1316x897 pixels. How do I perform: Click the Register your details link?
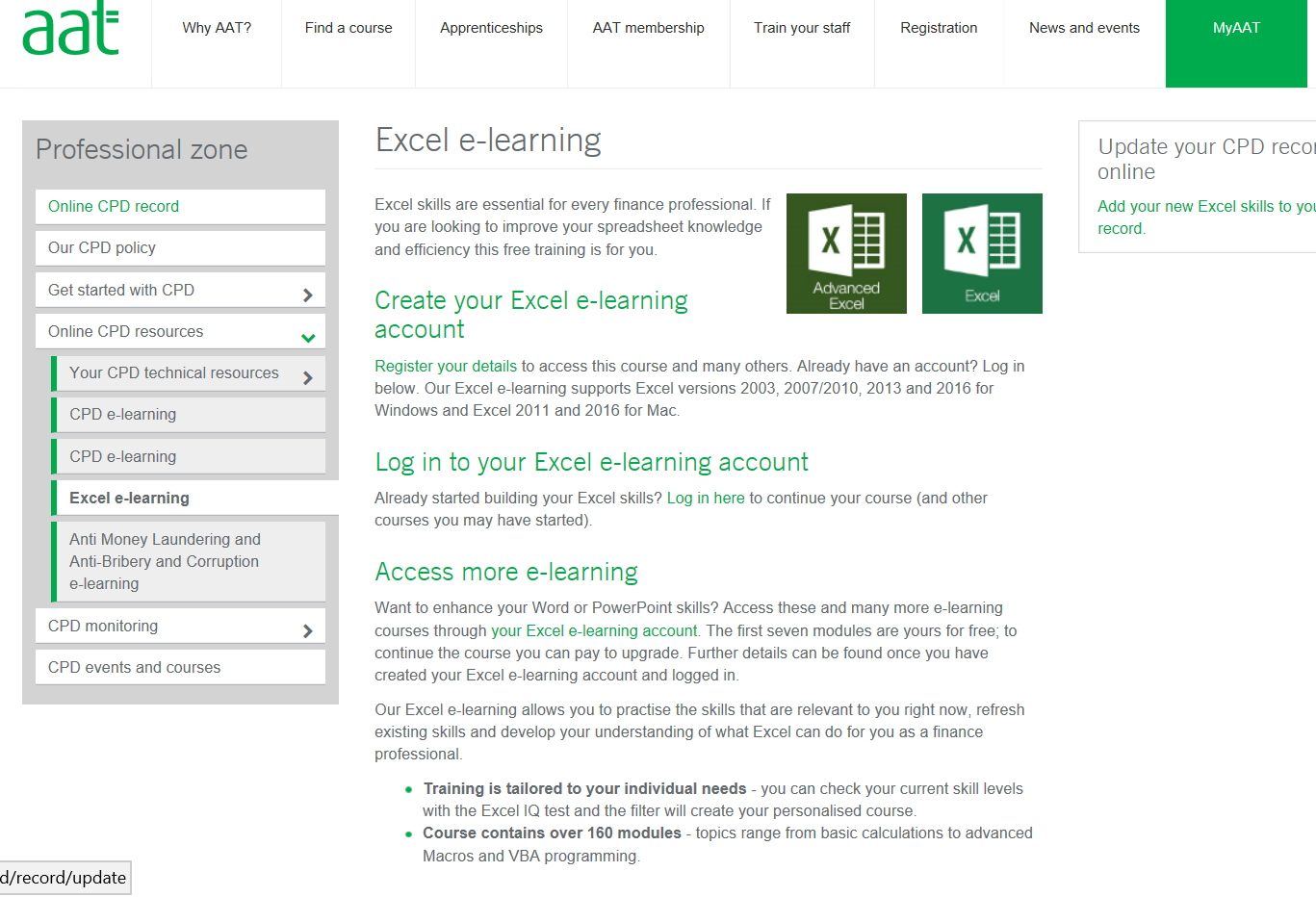(445, 366)
